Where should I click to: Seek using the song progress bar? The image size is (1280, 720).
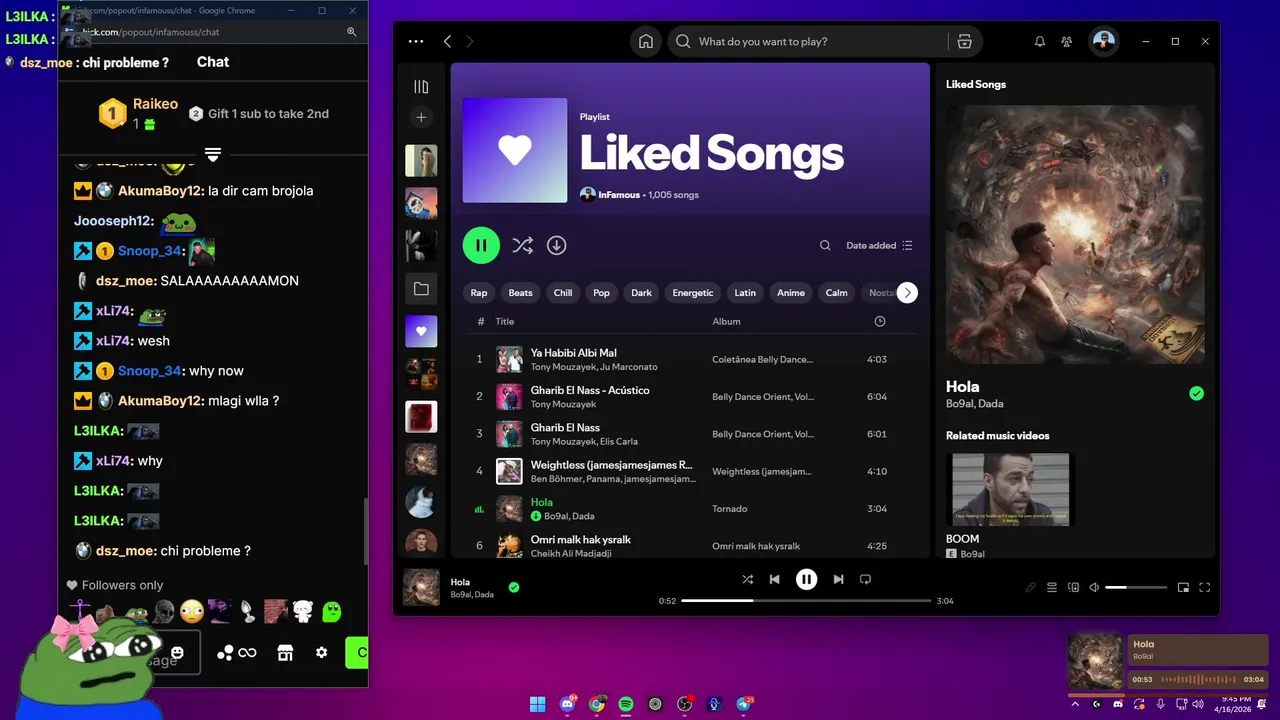click(x=806, y=601)
